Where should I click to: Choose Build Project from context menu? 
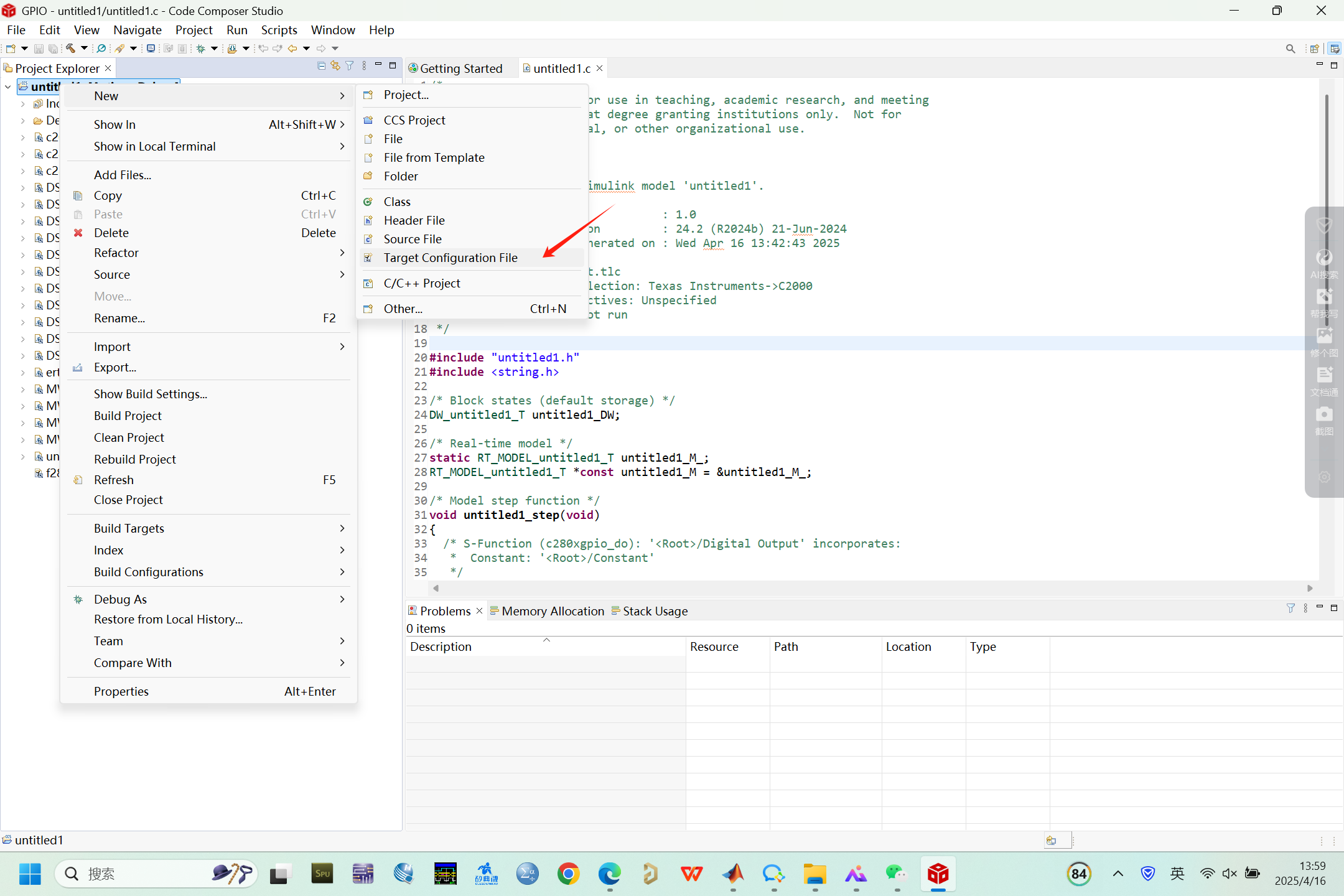coord(128,416)
